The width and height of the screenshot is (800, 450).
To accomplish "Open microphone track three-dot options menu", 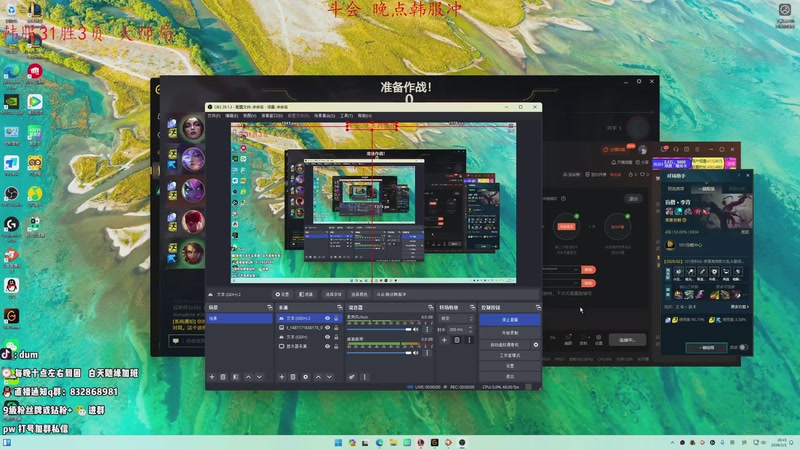I will coord(427,329).
